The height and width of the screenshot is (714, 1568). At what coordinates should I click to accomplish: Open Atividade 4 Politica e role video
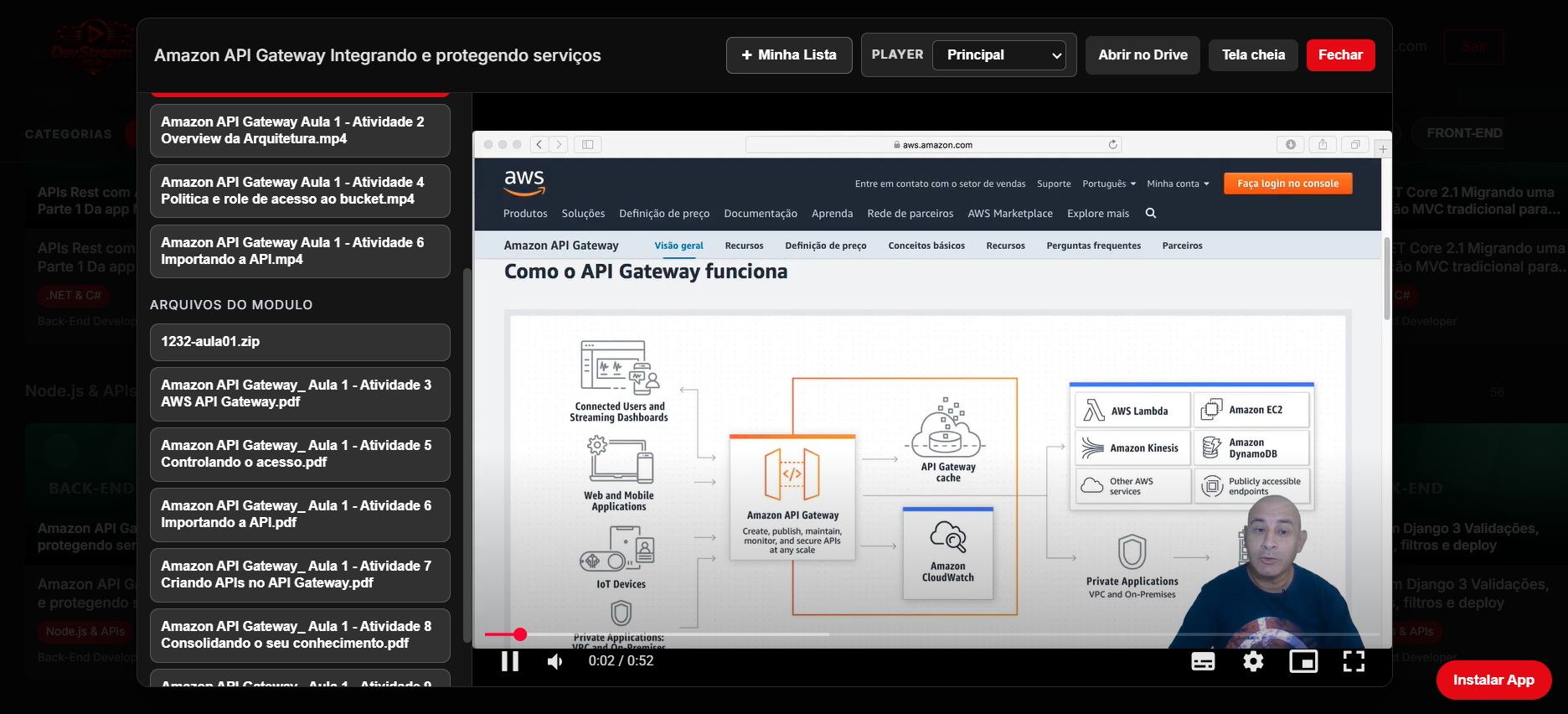click(x=300, y=191)
